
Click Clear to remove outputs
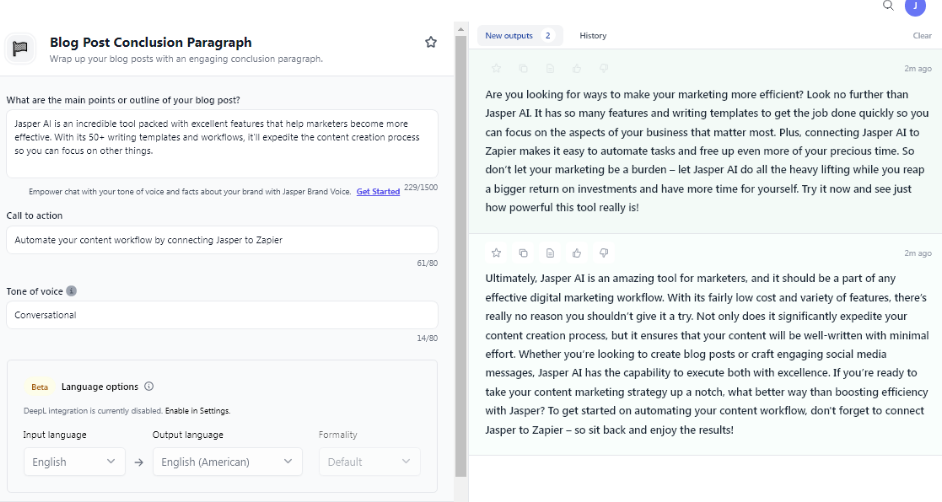(x=922, y=35)
